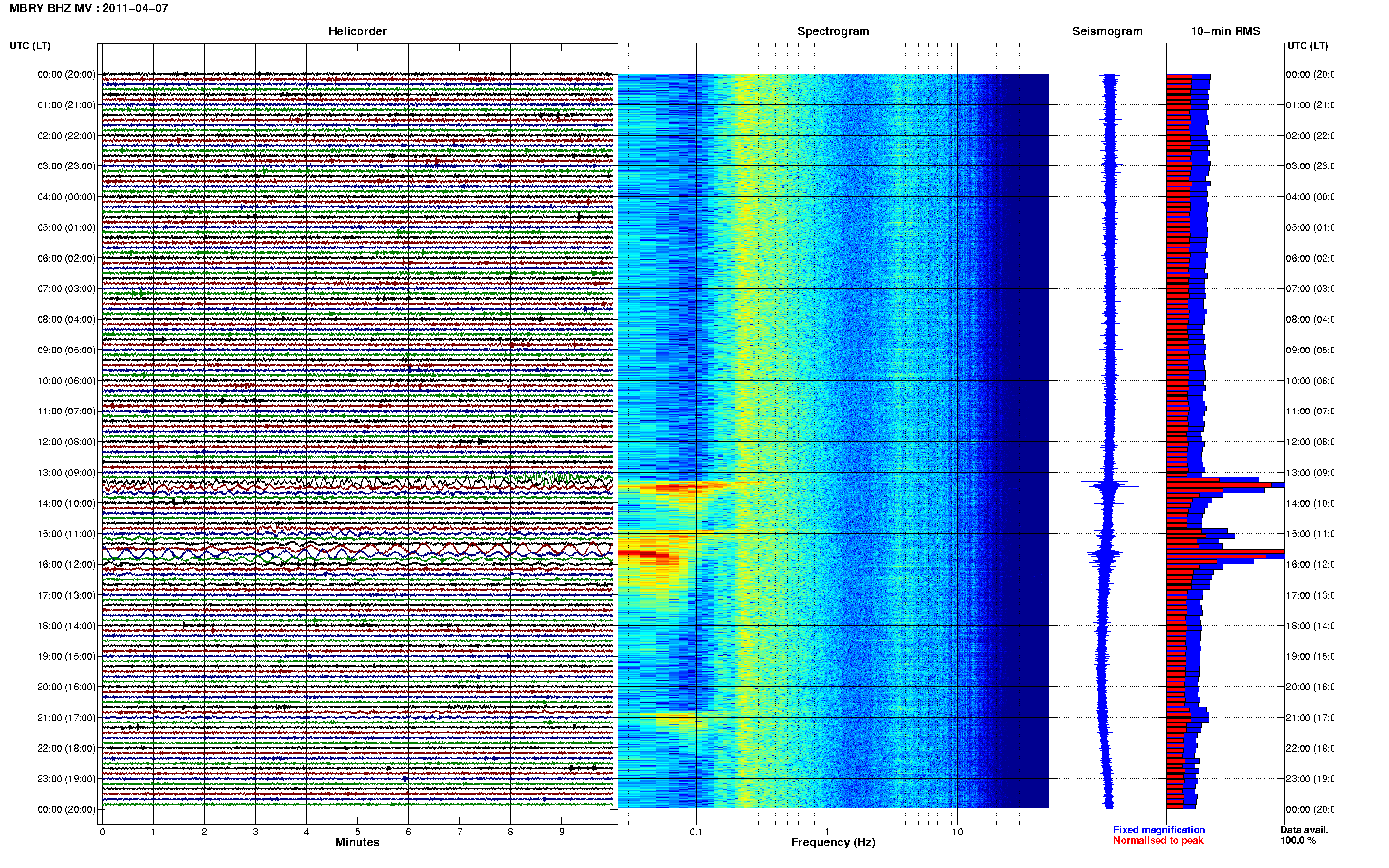The image size is (1389, 868).
Task: Click the left time label '08:00 (04:00)'
Action: coord(66,319)
